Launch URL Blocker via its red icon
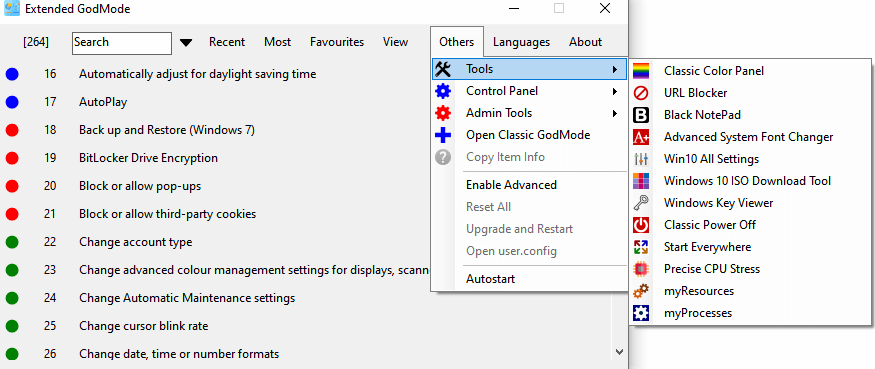Viewport: 875px width, 369px height. [641, 93]
